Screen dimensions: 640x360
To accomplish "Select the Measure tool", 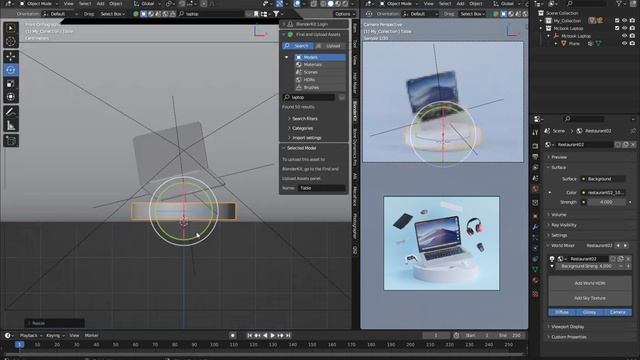I will pos(11,125).
